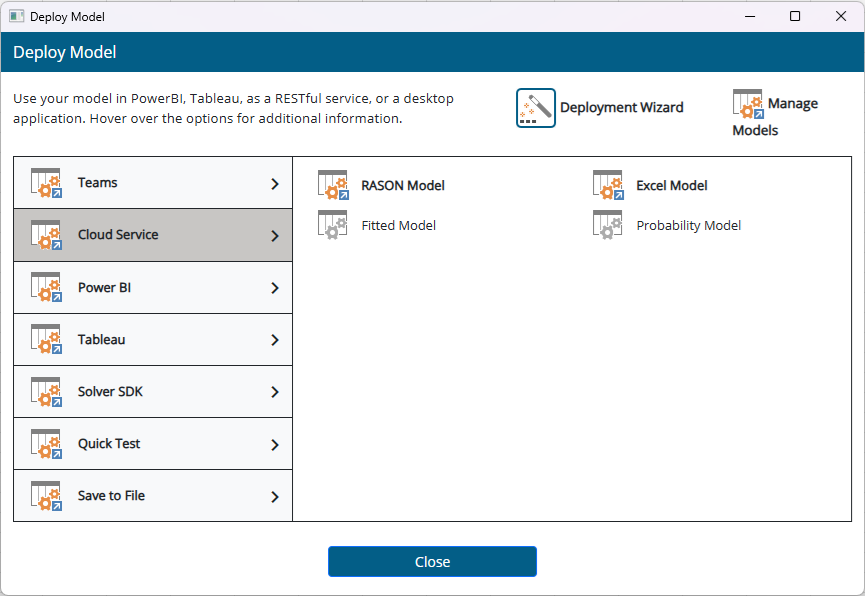Image resolution: width=865 pixels, height=596 pixels.
Task: Open the Solver SDK menu label
Action: click(x=110, y=392)
